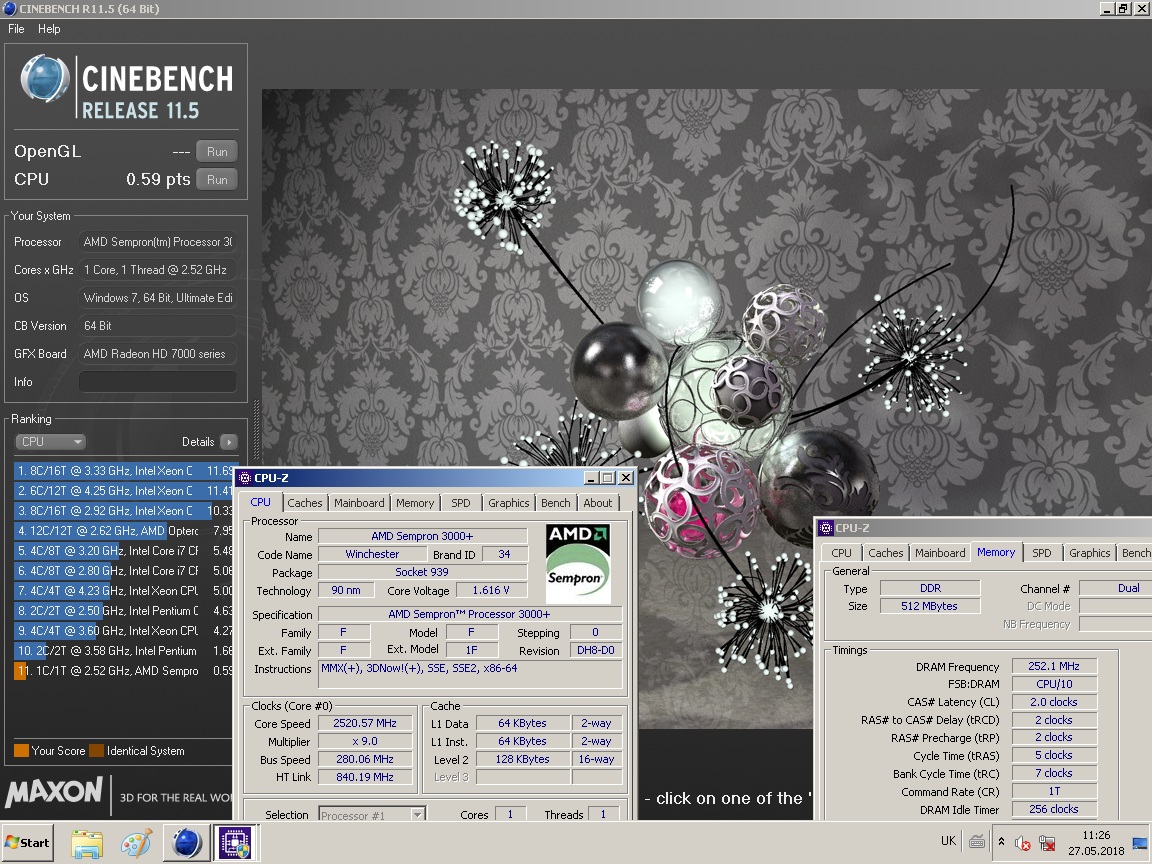Viewport: 1152px width, 864px height.
Task: Click CAS# Latency value 2.0 clocks
Action: click(1054, 702)
